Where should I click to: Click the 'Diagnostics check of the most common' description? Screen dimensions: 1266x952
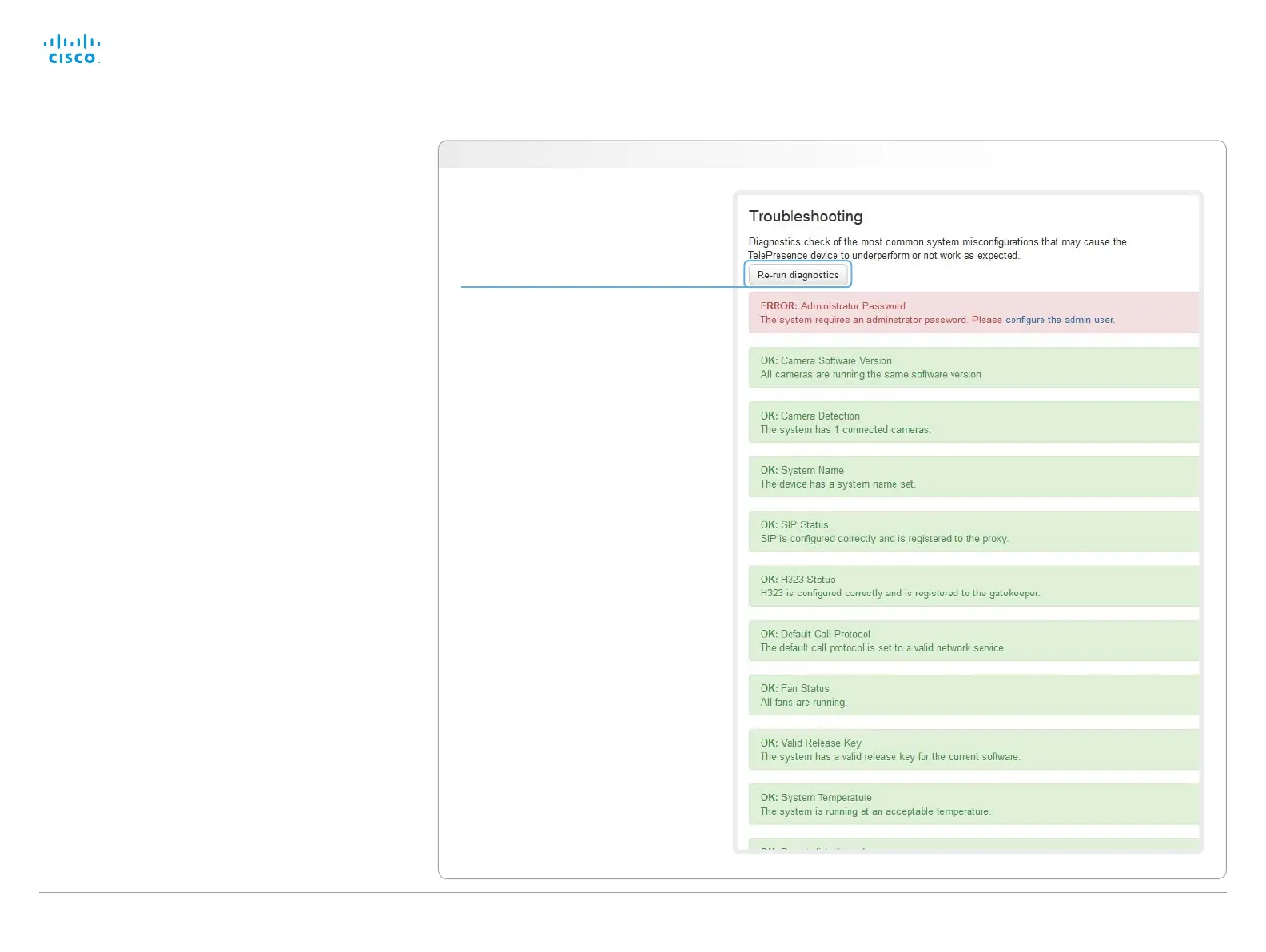938,249
